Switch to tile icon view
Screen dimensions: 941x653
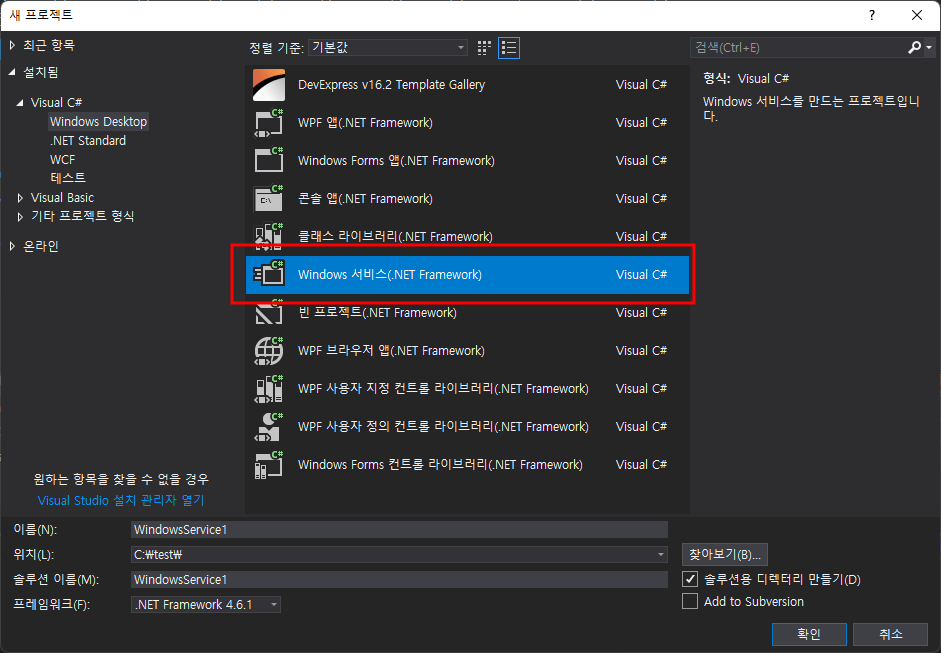[484, 48]
